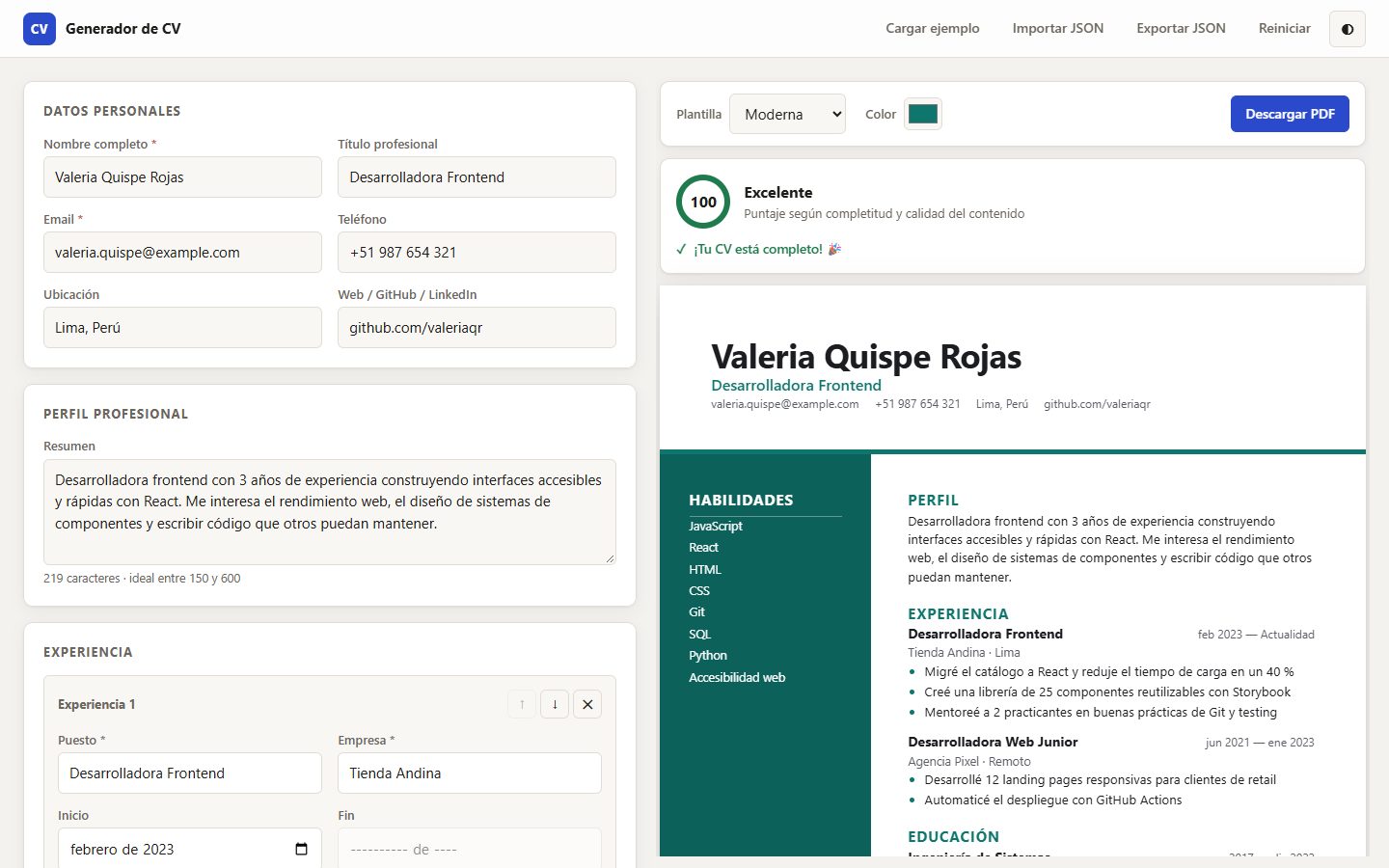Click '¡Tu CV está completo!' message
This screenshot has width=1389, height=868.
[x=758, y=249]
